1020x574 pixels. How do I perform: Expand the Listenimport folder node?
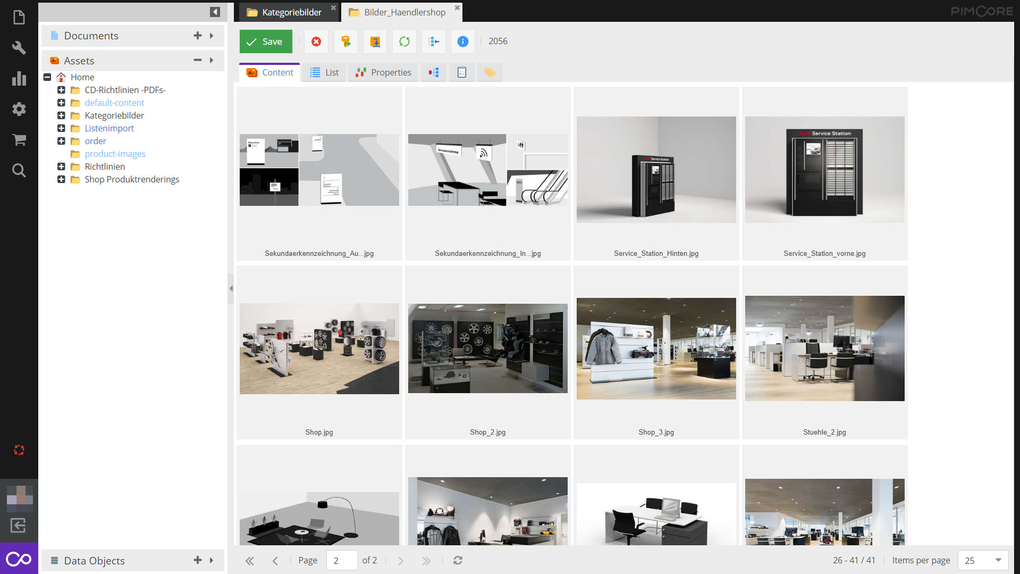click(61, 128)
